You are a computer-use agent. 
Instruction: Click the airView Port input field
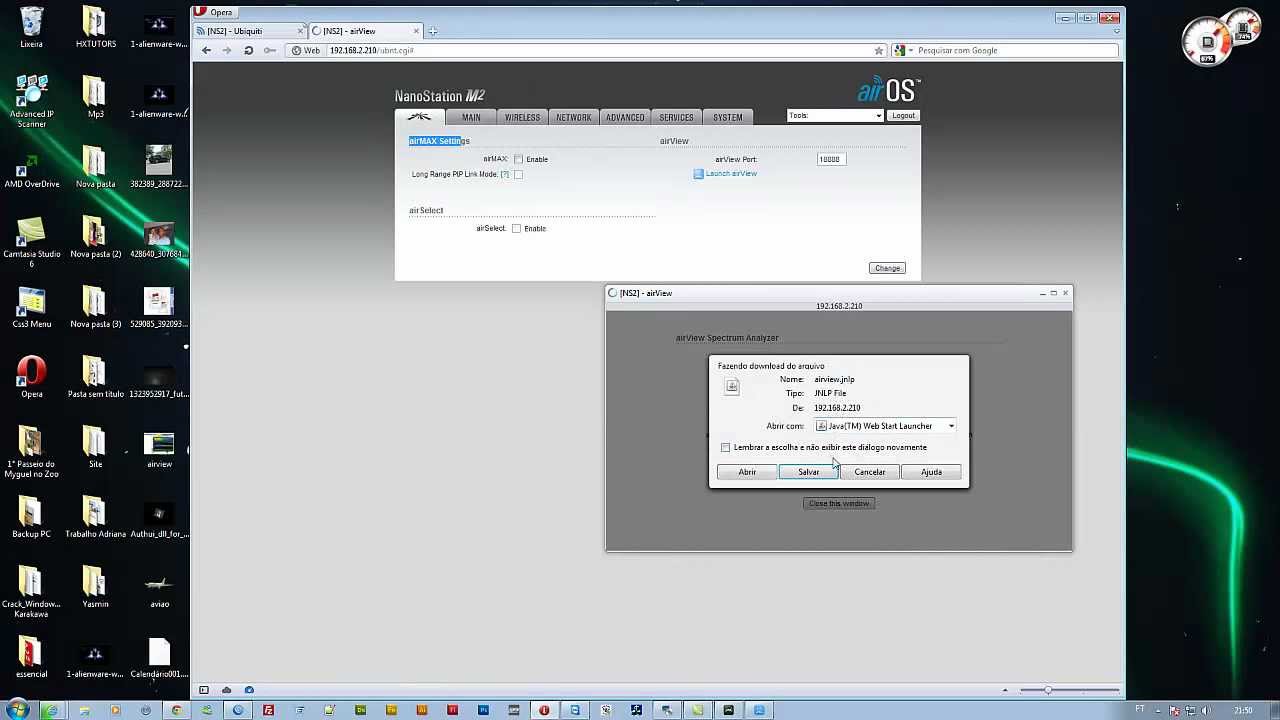point(830,159)
